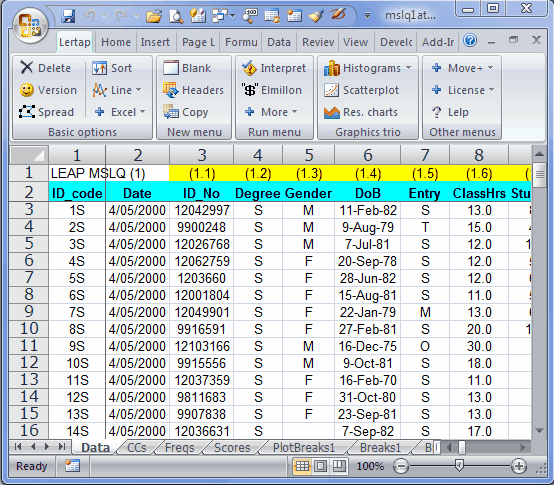The width and height of the screenshot is (554, 485).
Task: Expand the Undo history dropdown arrow
Action: (104, 16)
